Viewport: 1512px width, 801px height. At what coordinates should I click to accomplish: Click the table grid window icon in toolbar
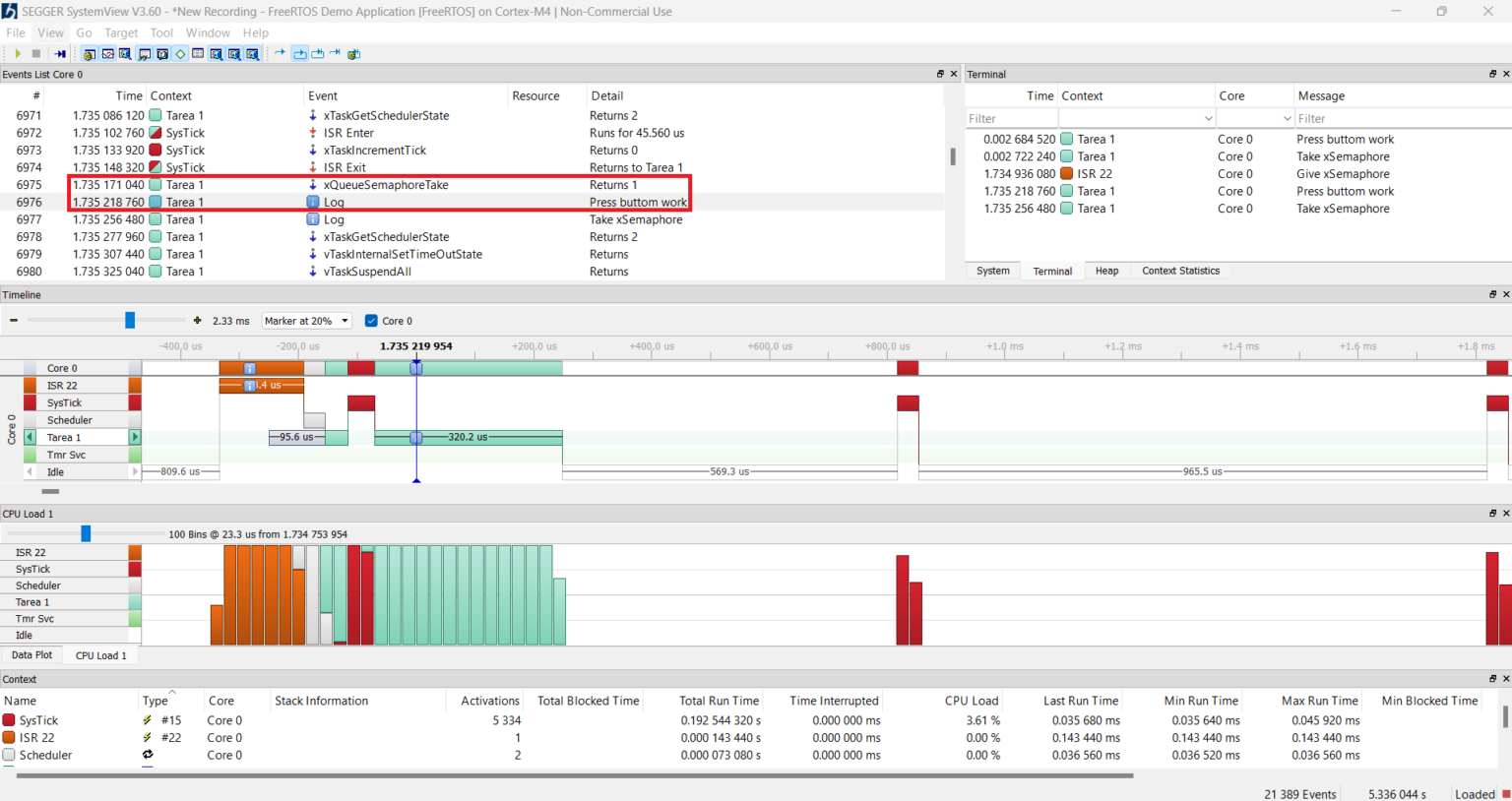(x=198, y=54)
